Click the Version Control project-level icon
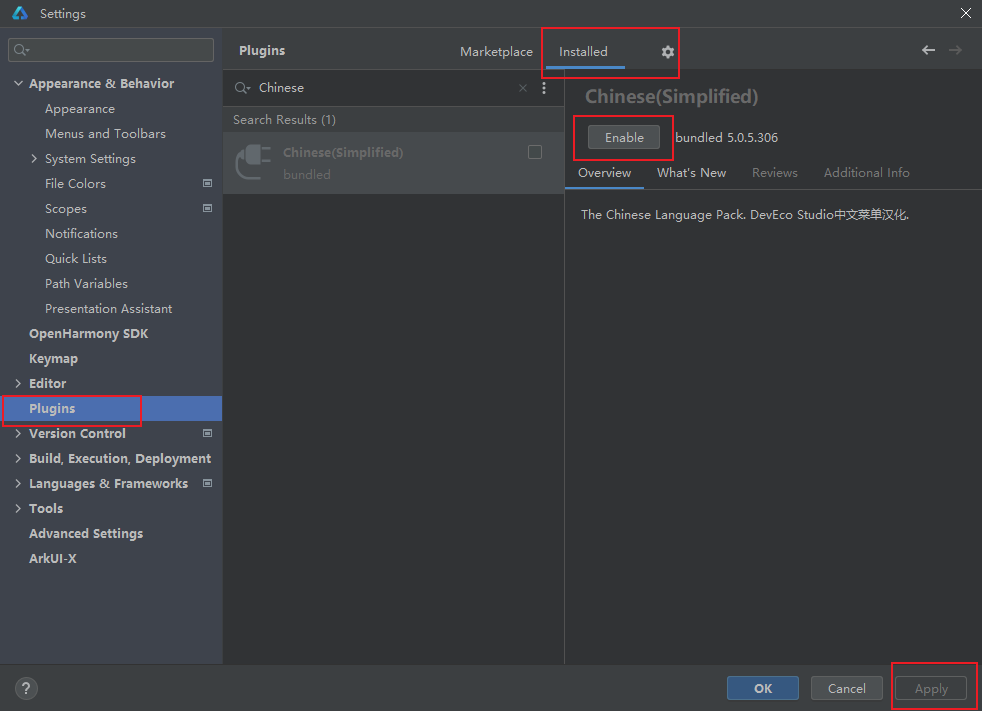The height and width of the screenshot is (711, 982). (207, 434)
